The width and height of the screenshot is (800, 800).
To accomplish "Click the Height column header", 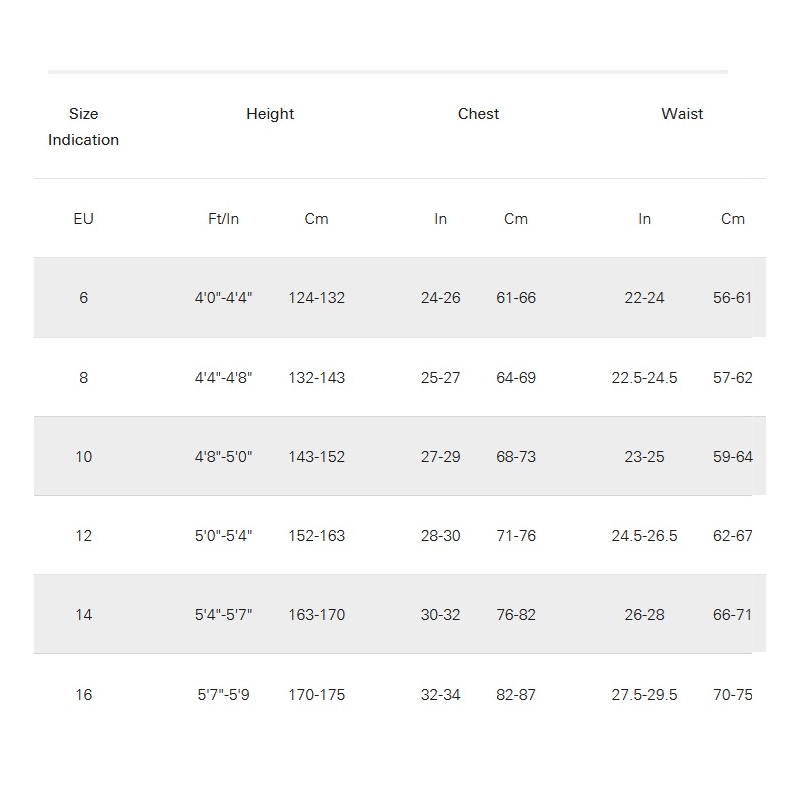I will click(270, 114).
